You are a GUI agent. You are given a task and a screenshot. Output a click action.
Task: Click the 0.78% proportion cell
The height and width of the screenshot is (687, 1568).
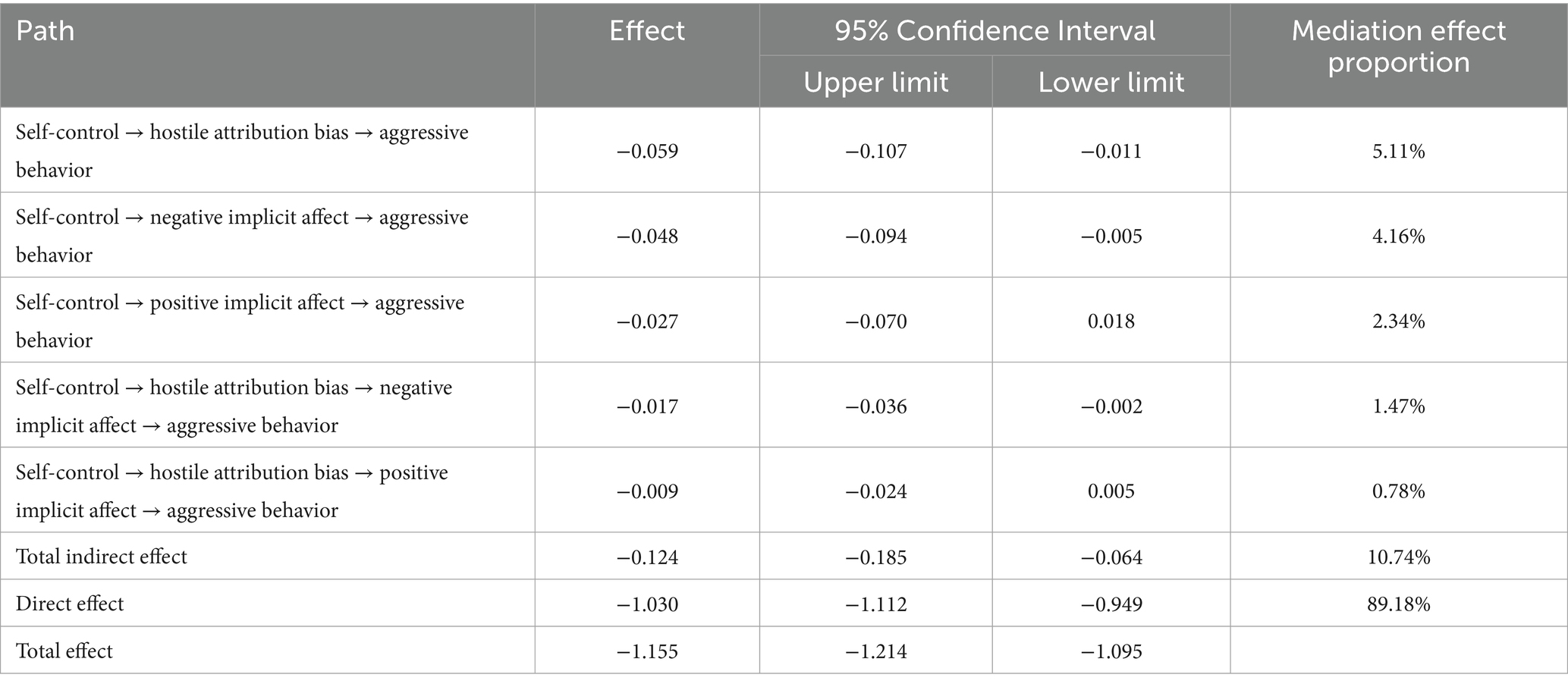(x=1398, y=491)
